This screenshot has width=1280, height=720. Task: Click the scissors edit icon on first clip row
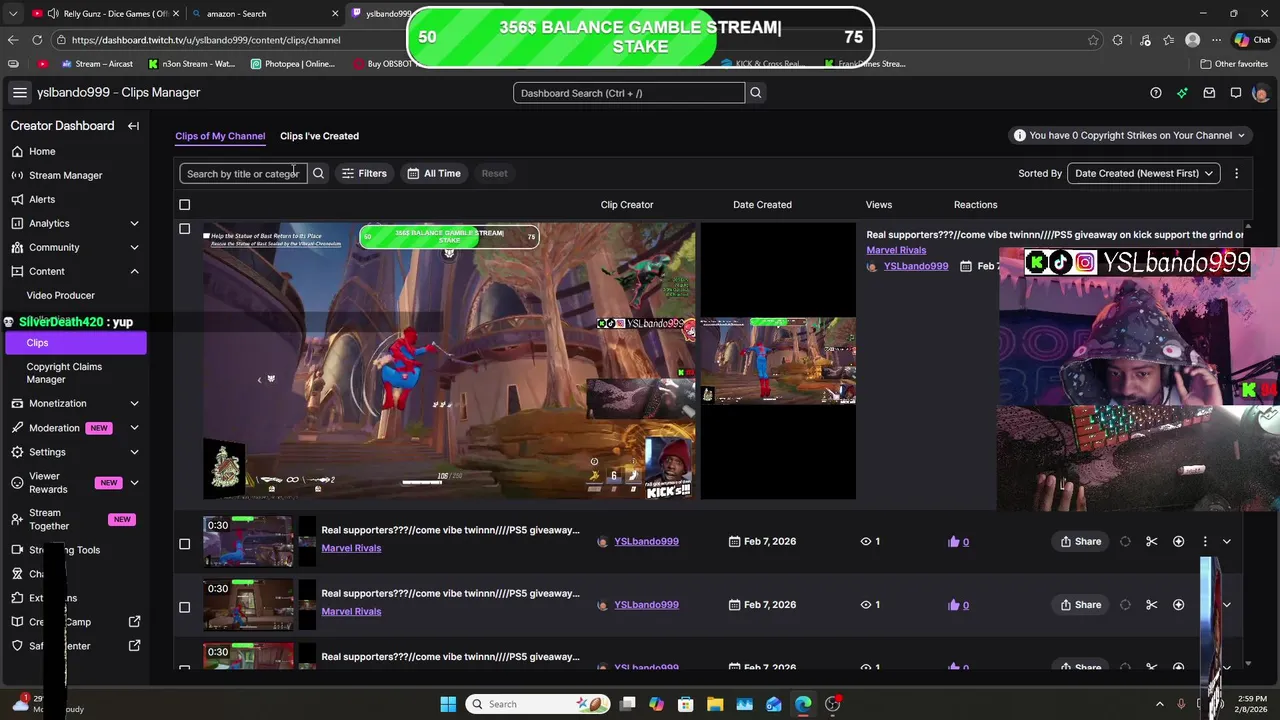click(1152, 541)
